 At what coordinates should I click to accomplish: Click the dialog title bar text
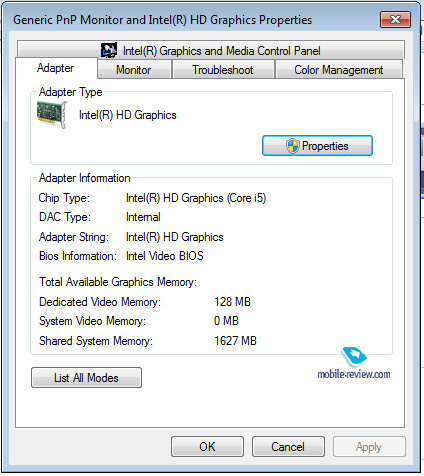point(162,20)
